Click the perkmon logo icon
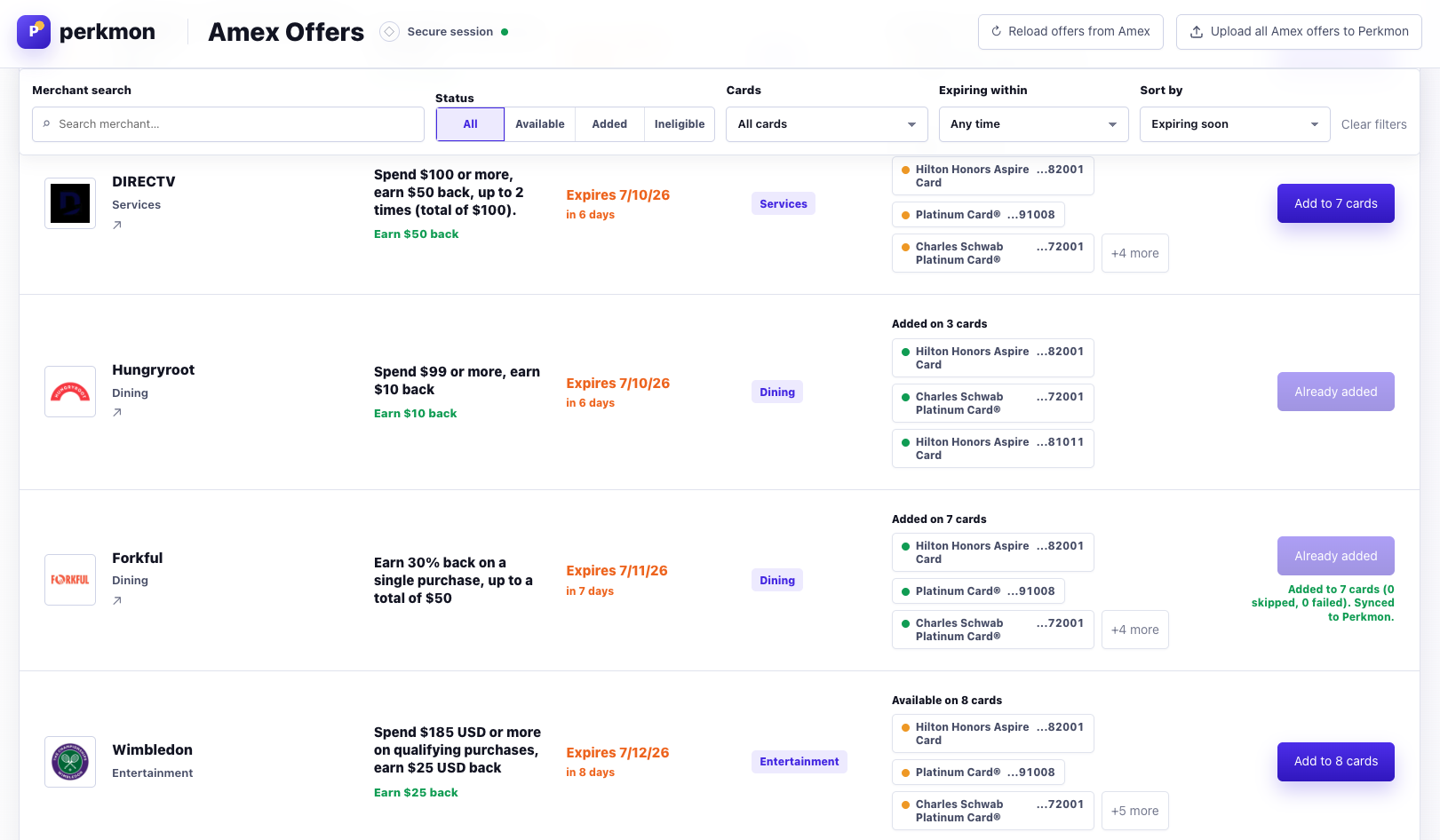This screenshot has height=840, width=1440. pos(34,32)
